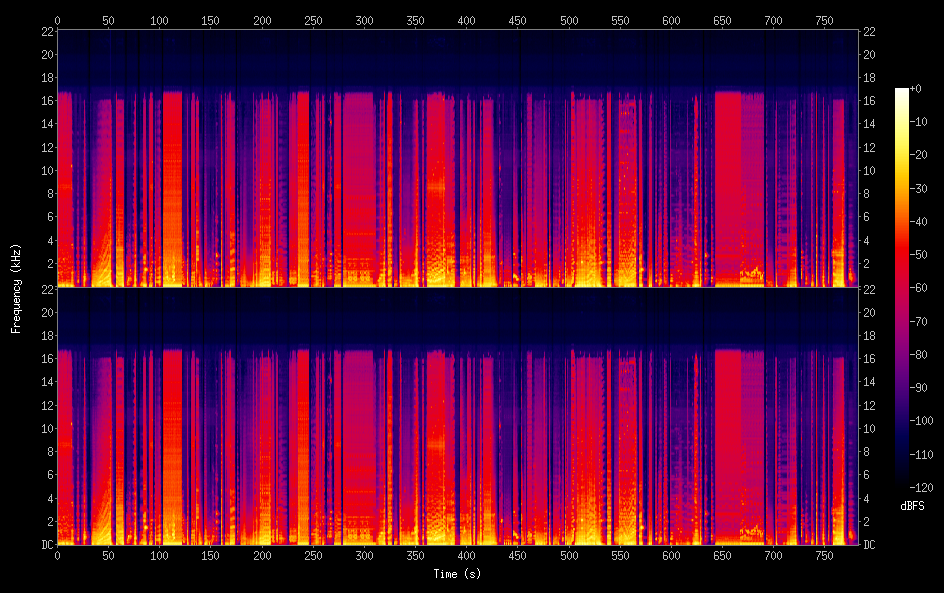Select the 0 tick on the bottom time axis
The image size is (944, 593).
click(x=57, y=555)
